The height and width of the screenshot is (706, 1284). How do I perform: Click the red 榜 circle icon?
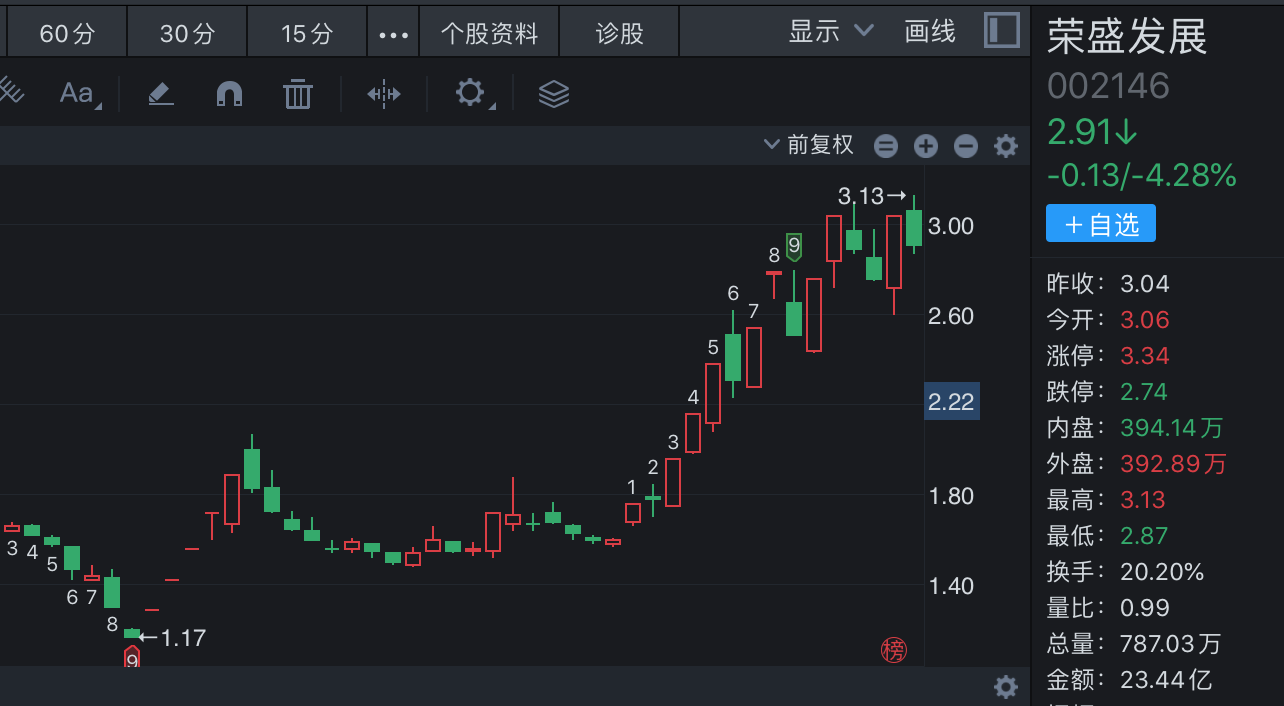[x=893, y=650]
